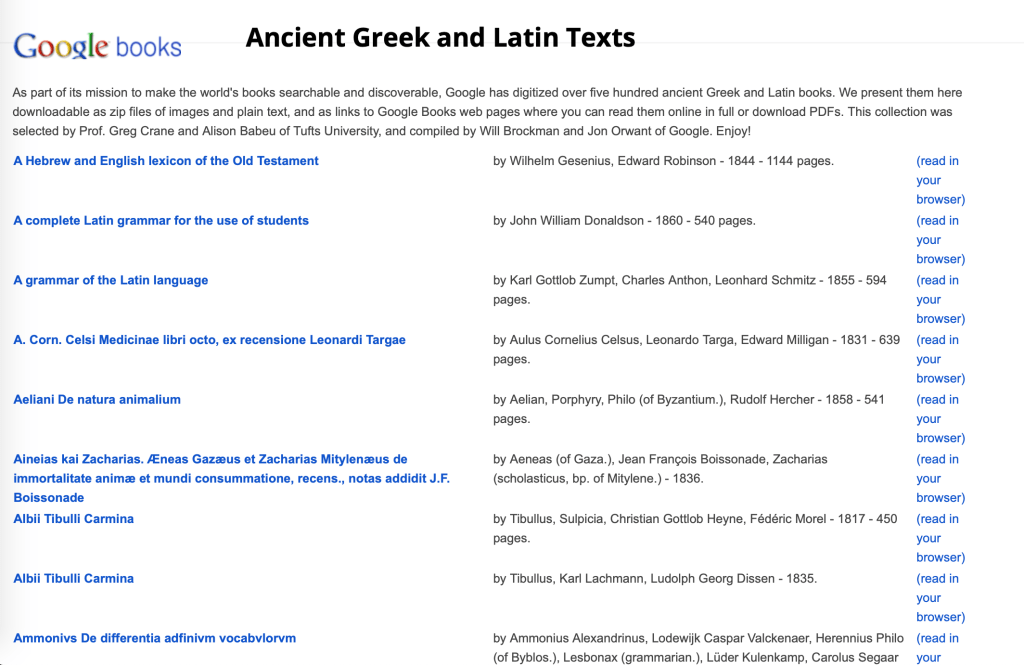
Task: Open Albii Tibulli Carmina by Lachmann 1835
Action: (x=73, y=579)
